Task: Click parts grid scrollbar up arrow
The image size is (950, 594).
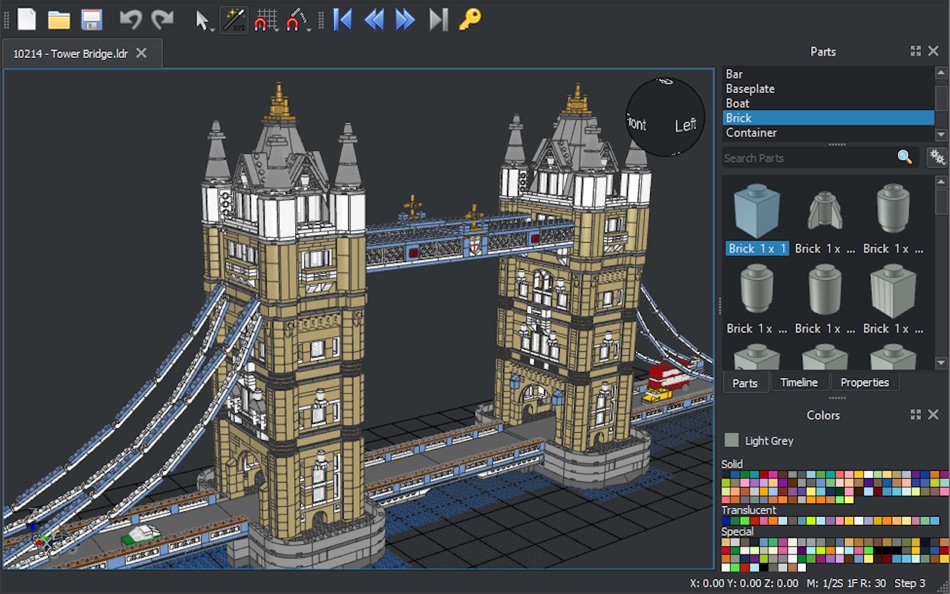Action: pos(941,181)
